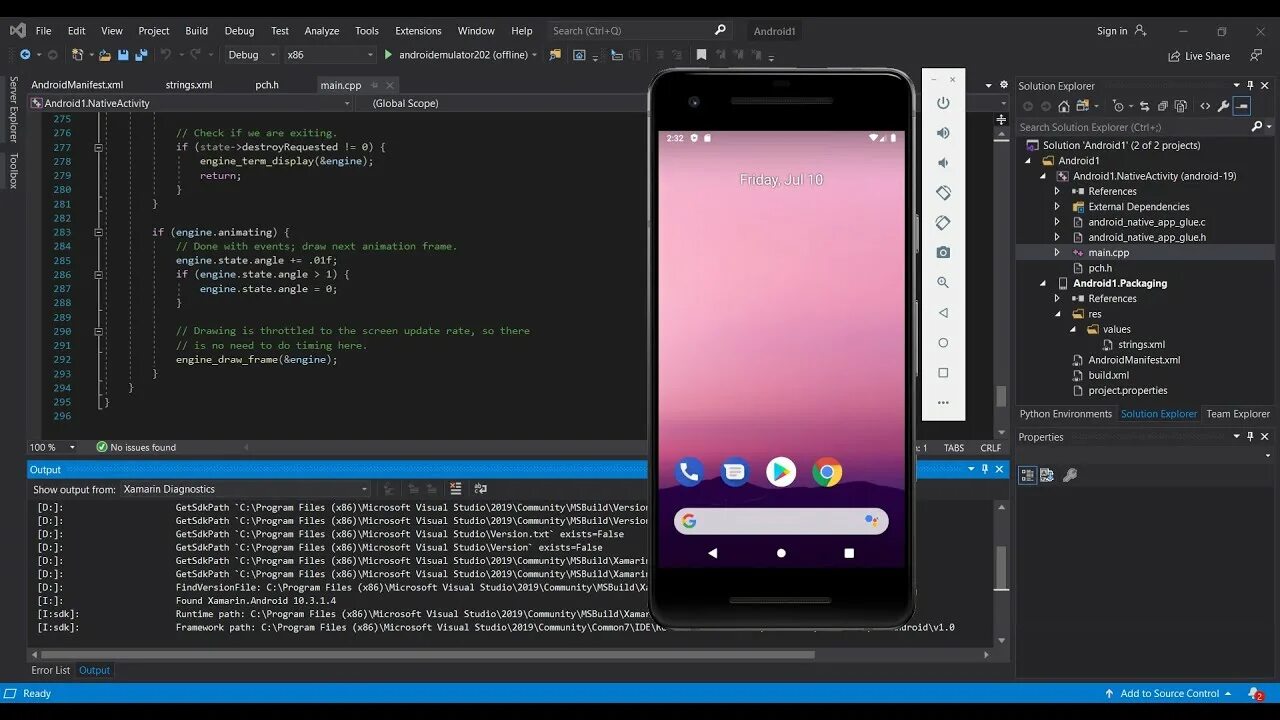1280x720 pixels.
Task: Open the Show output from dropdown
Action: coord(245,489)
